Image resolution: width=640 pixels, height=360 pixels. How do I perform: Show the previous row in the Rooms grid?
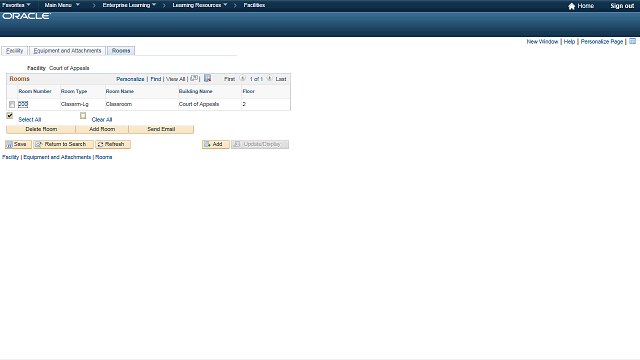click(242, 78)
